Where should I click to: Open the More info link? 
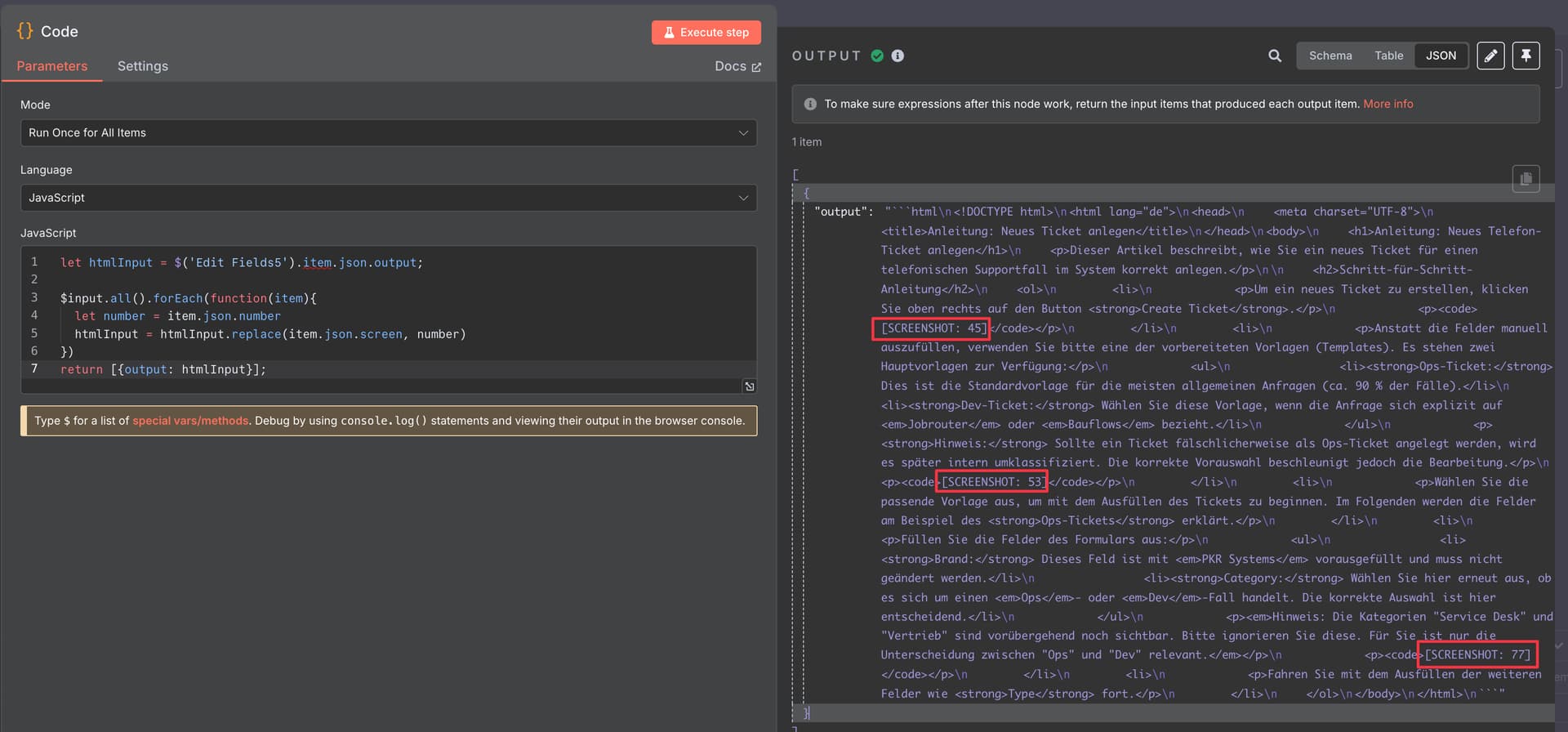click(x=1388, y=104)
